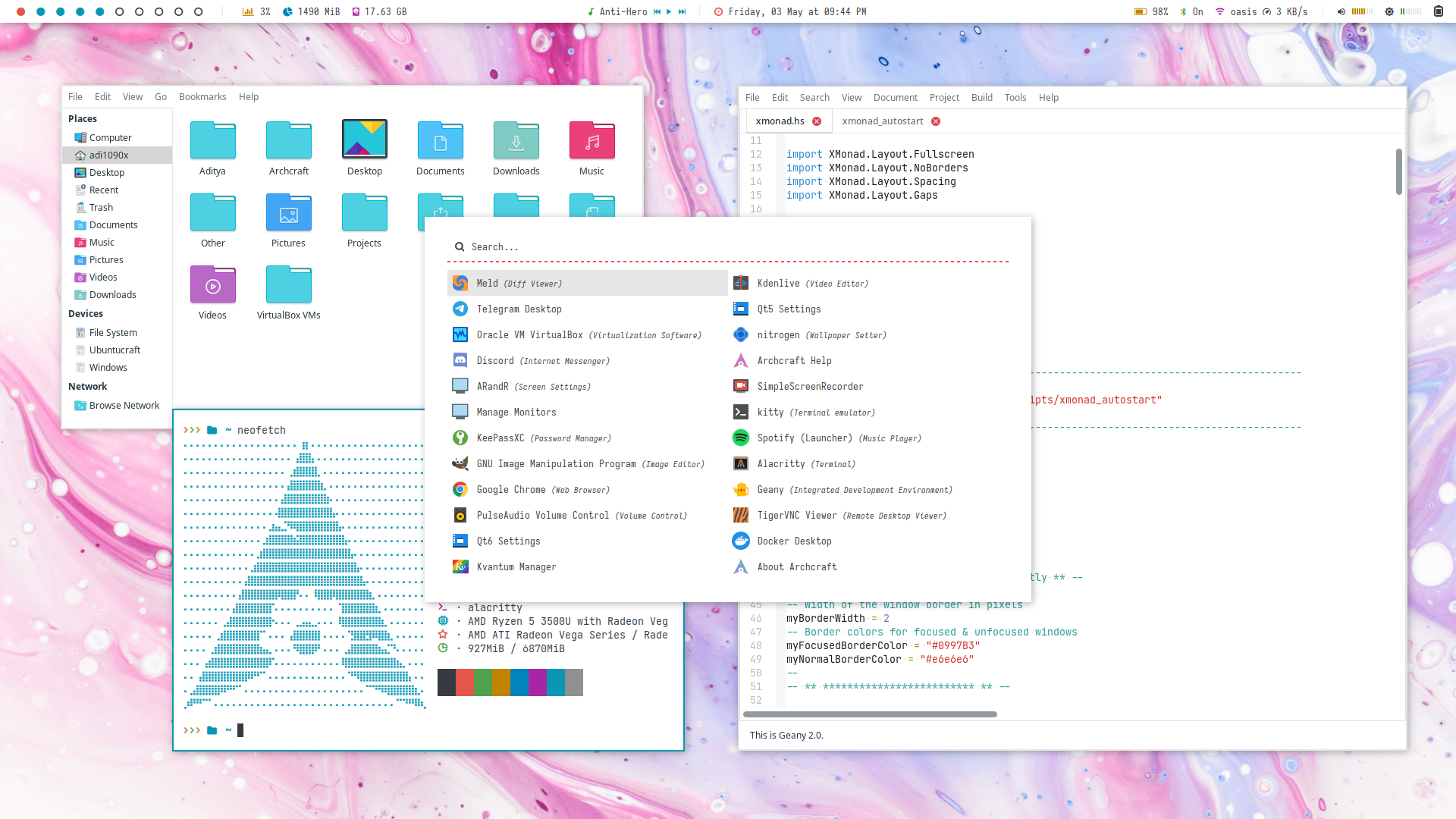Open the Bookmarks menu in file manager
Image resolution: width=1456 pixels, height=819 pixels.
[202, 96]
